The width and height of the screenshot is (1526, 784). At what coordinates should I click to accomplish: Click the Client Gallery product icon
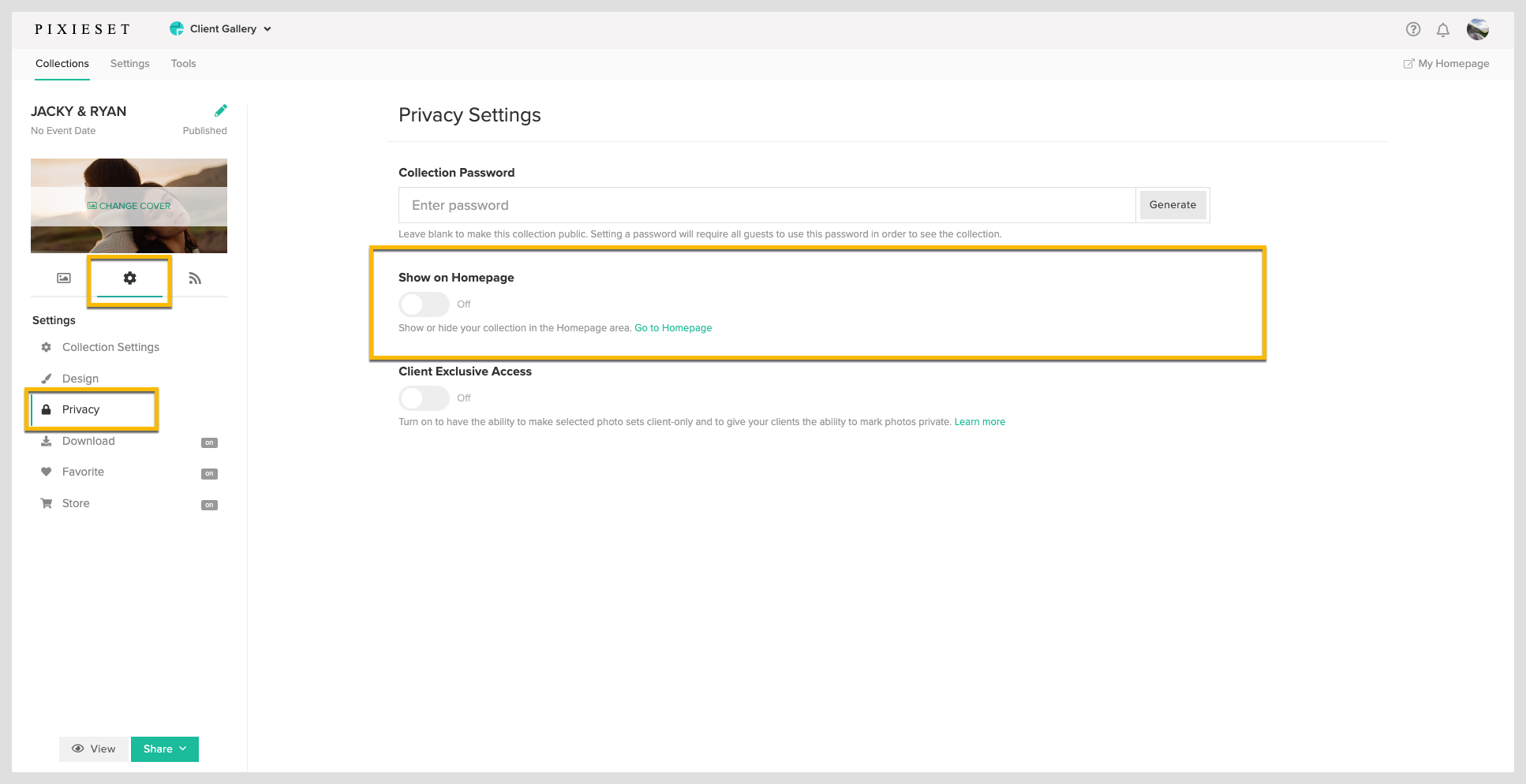(177, 28)
